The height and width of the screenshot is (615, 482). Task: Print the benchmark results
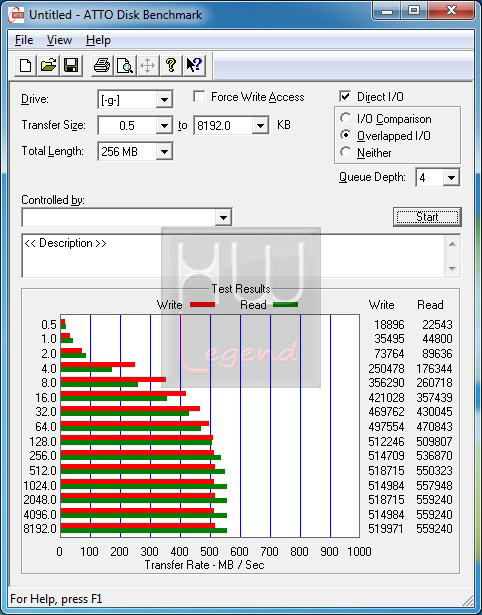click(x=102, y=65)
